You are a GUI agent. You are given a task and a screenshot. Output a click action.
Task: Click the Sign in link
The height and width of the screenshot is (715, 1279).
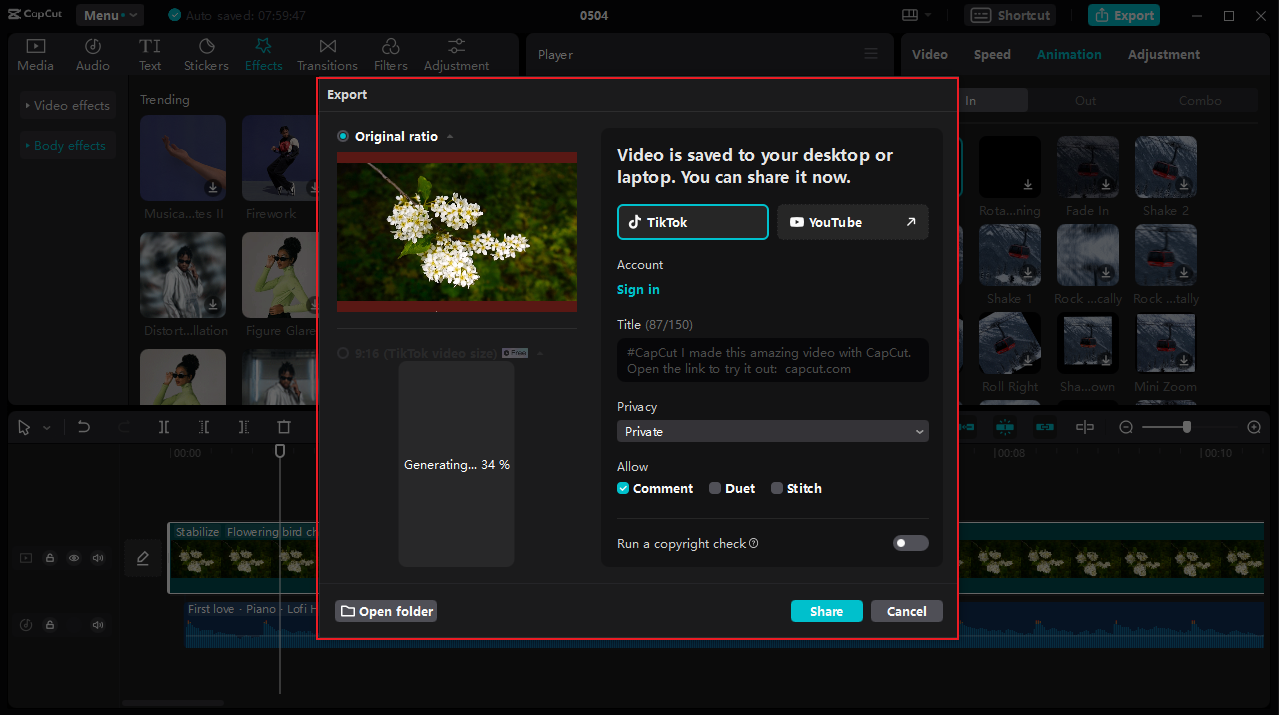click(638, 289)
